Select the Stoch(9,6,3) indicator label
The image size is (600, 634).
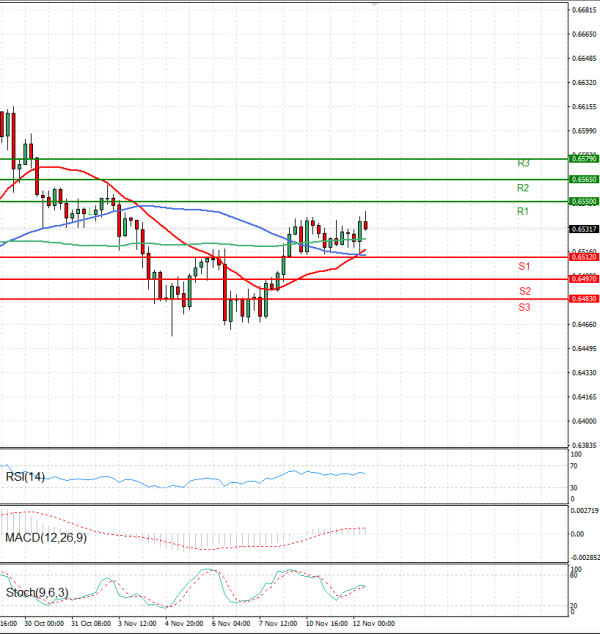click(x=37, y=594)
